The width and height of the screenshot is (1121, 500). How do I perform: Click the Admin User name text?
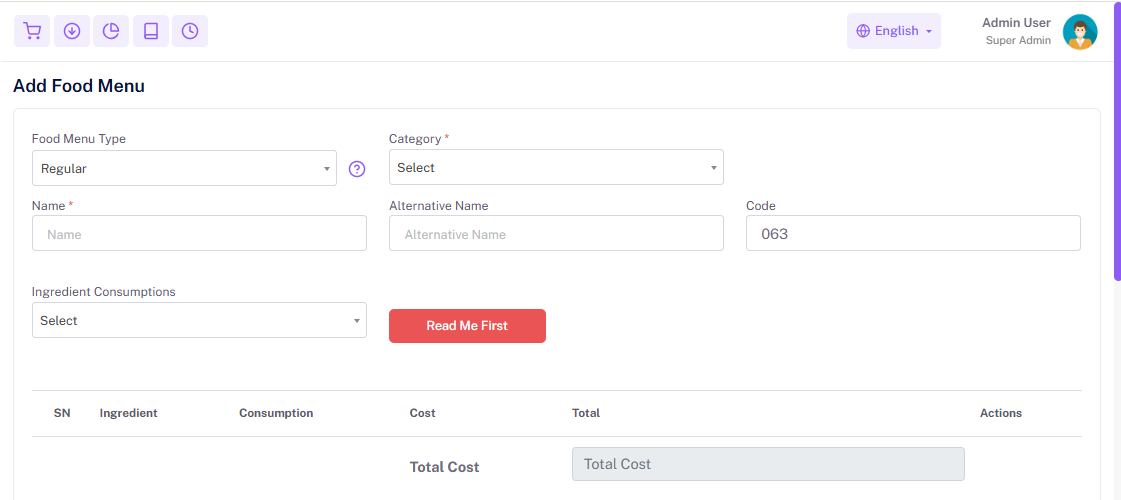point(1015,23)
